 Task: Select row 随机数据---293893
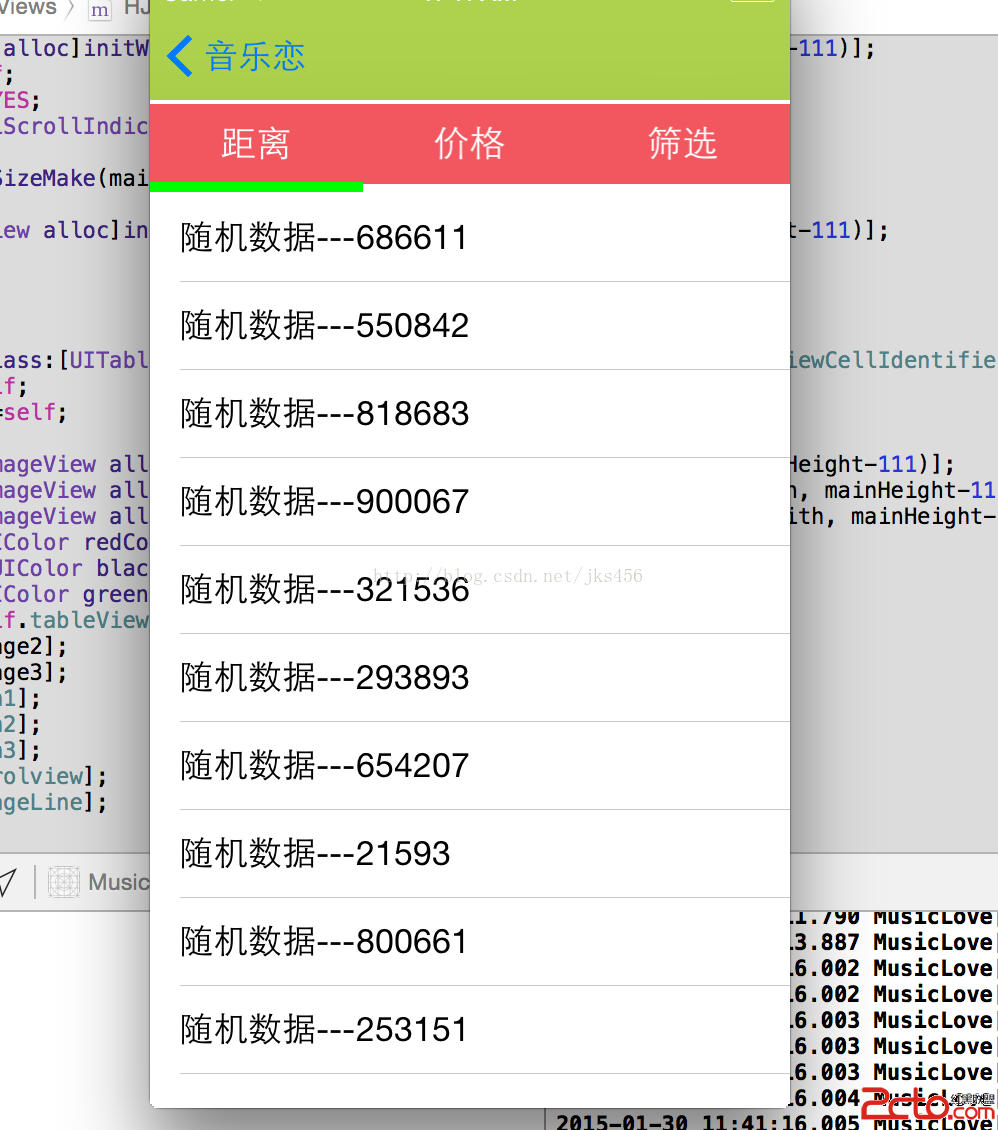[x=470, y=677]
